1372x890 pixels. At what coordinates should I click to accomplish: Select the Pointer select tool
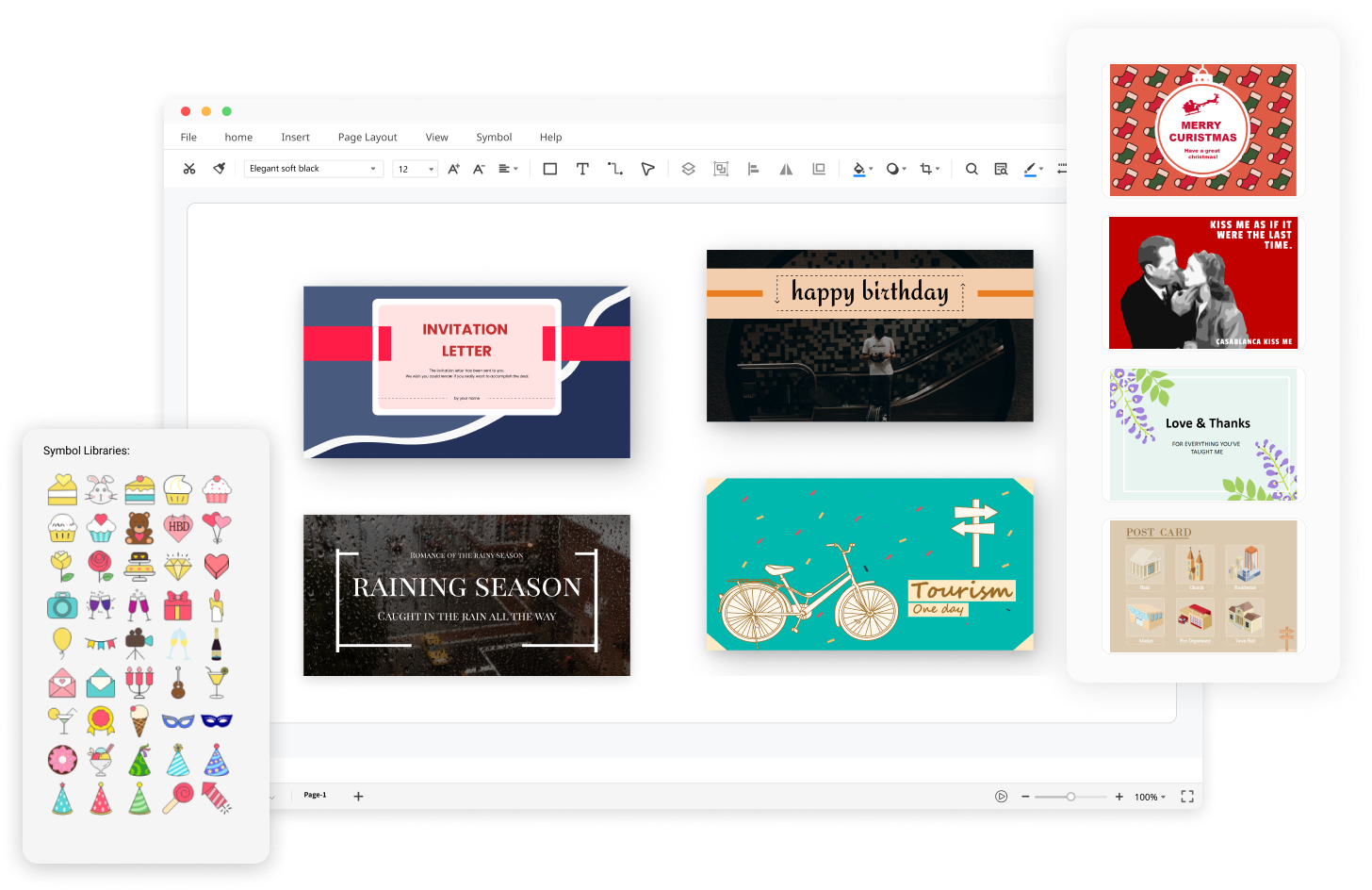(647, 169)
